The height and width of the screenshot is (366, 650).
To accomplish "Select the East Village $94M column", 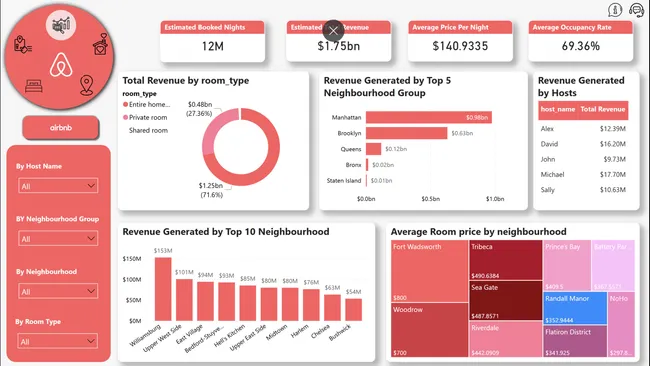I will click(x=205, y=301).
